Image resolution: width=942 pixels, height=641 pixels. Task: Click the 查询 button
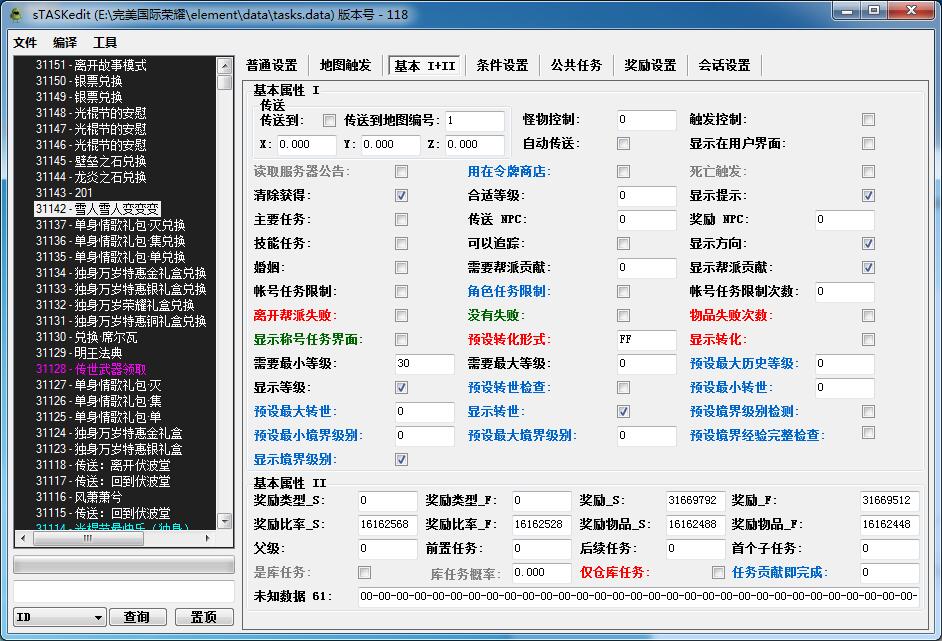[136, 617]
